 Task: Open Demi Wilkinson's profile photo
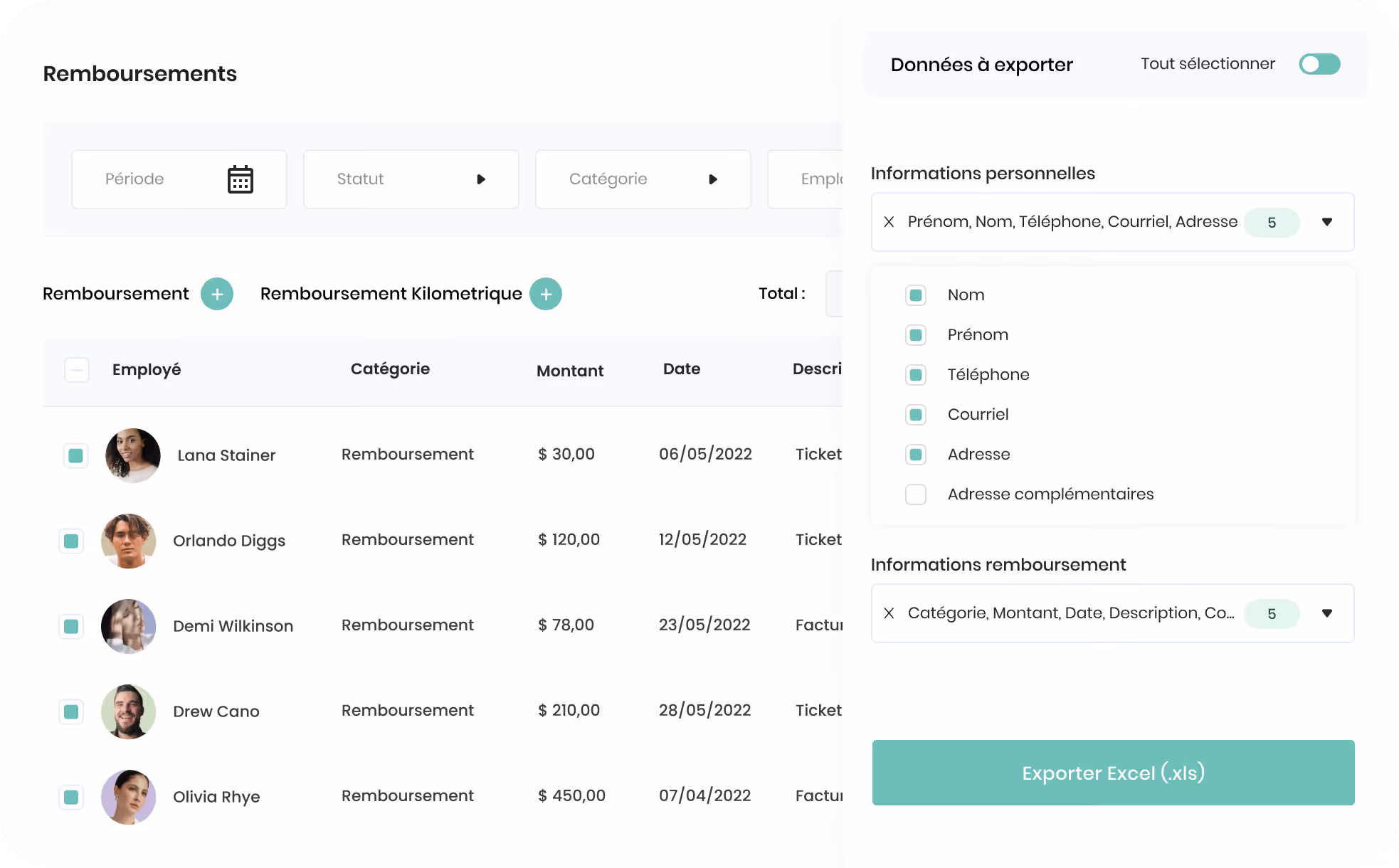[x=129, y=626]
